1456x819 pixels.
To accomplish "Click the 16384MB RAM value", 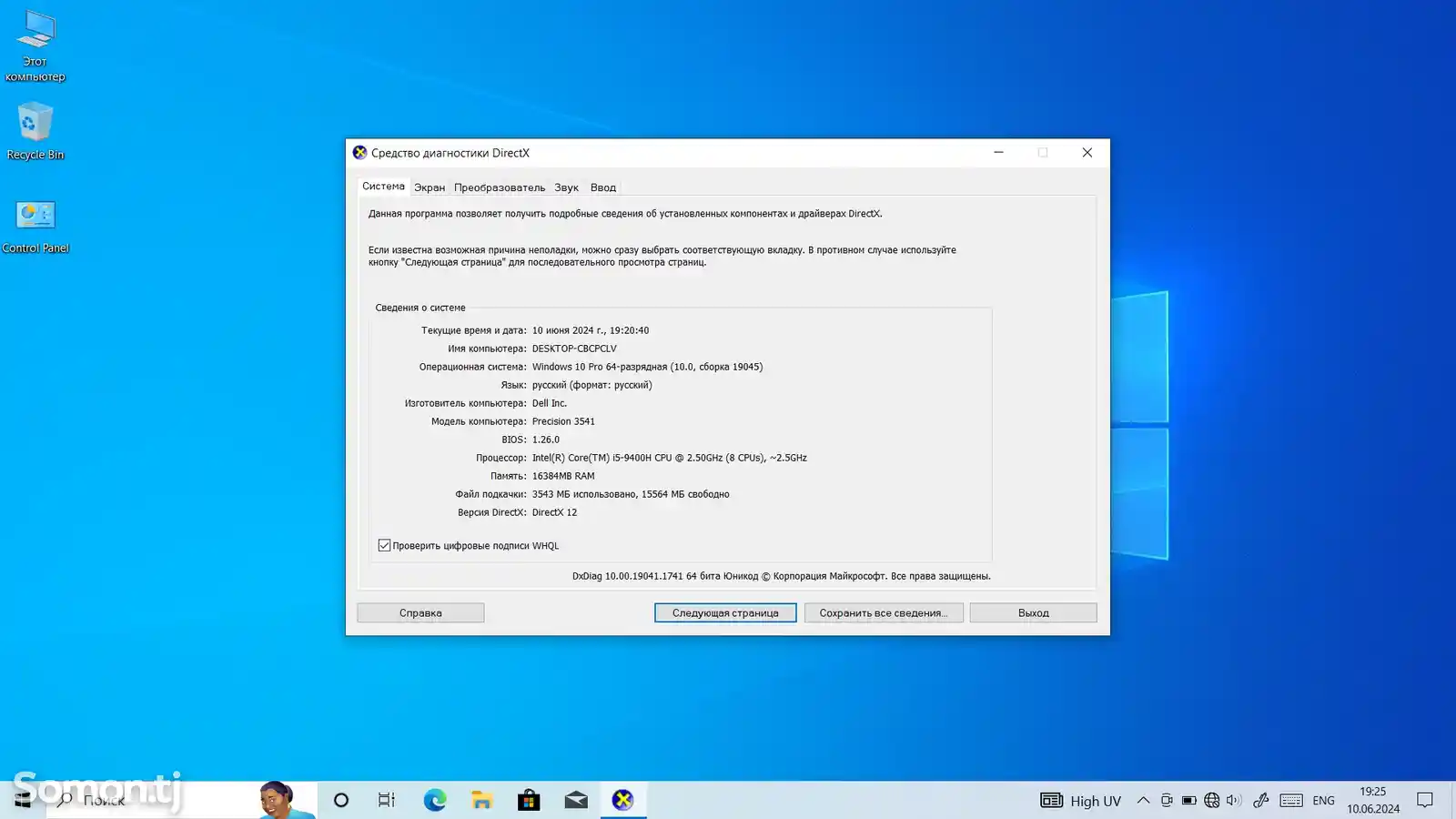I will [x=563, y=476].
